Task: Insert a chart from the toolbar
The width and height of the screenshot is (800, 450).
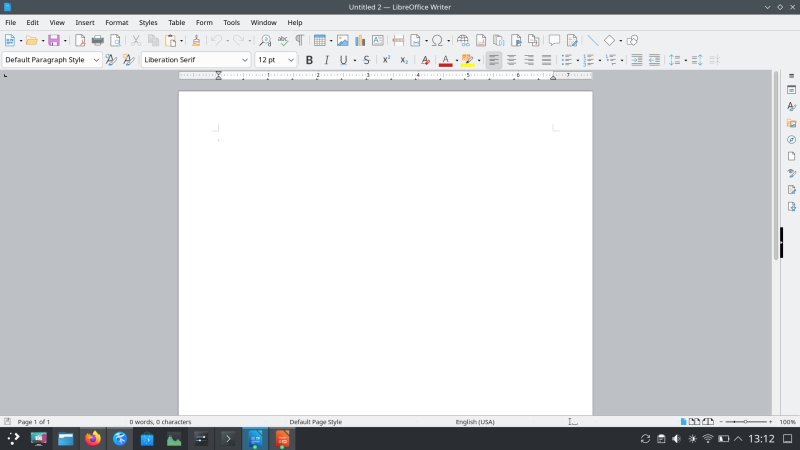Action: (x=359, y=41)
